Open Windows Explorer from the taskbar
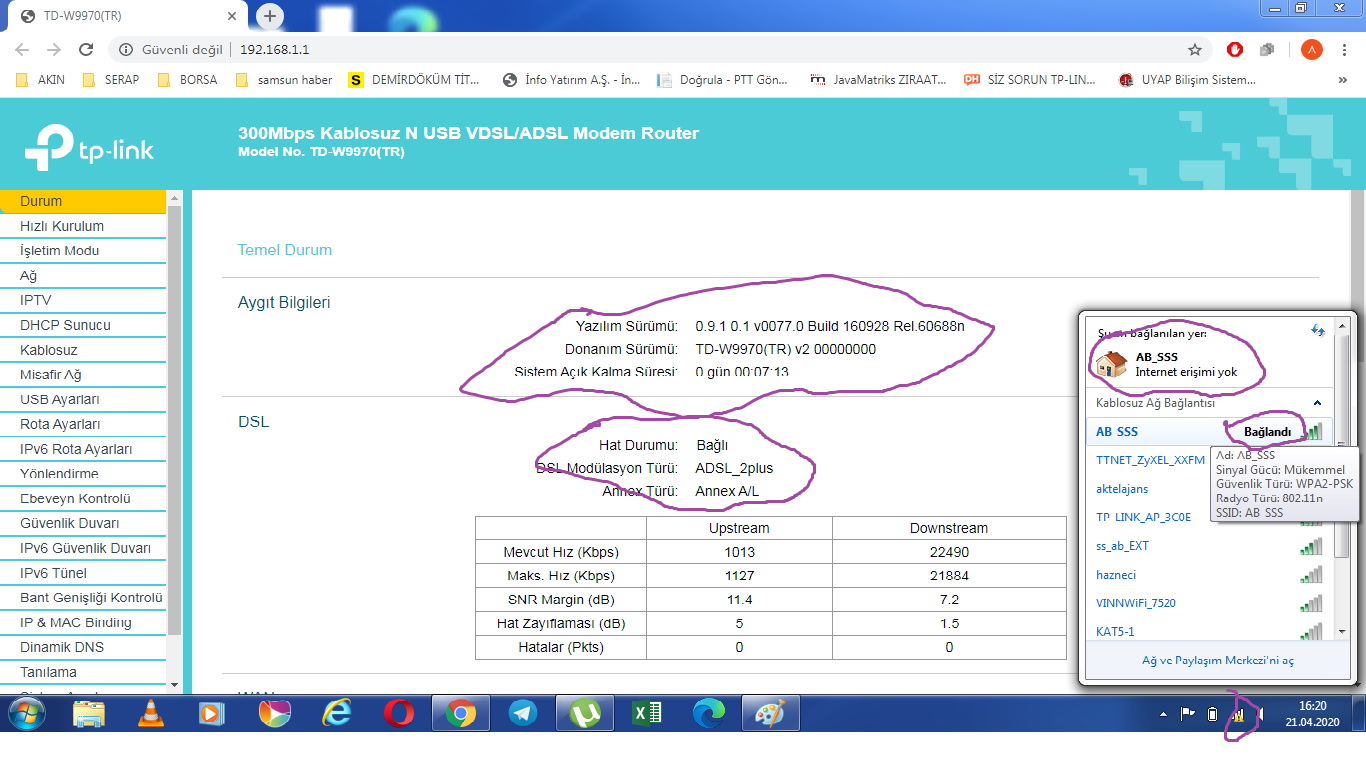The image size is (1366, 768). click(x=89, y=713)
